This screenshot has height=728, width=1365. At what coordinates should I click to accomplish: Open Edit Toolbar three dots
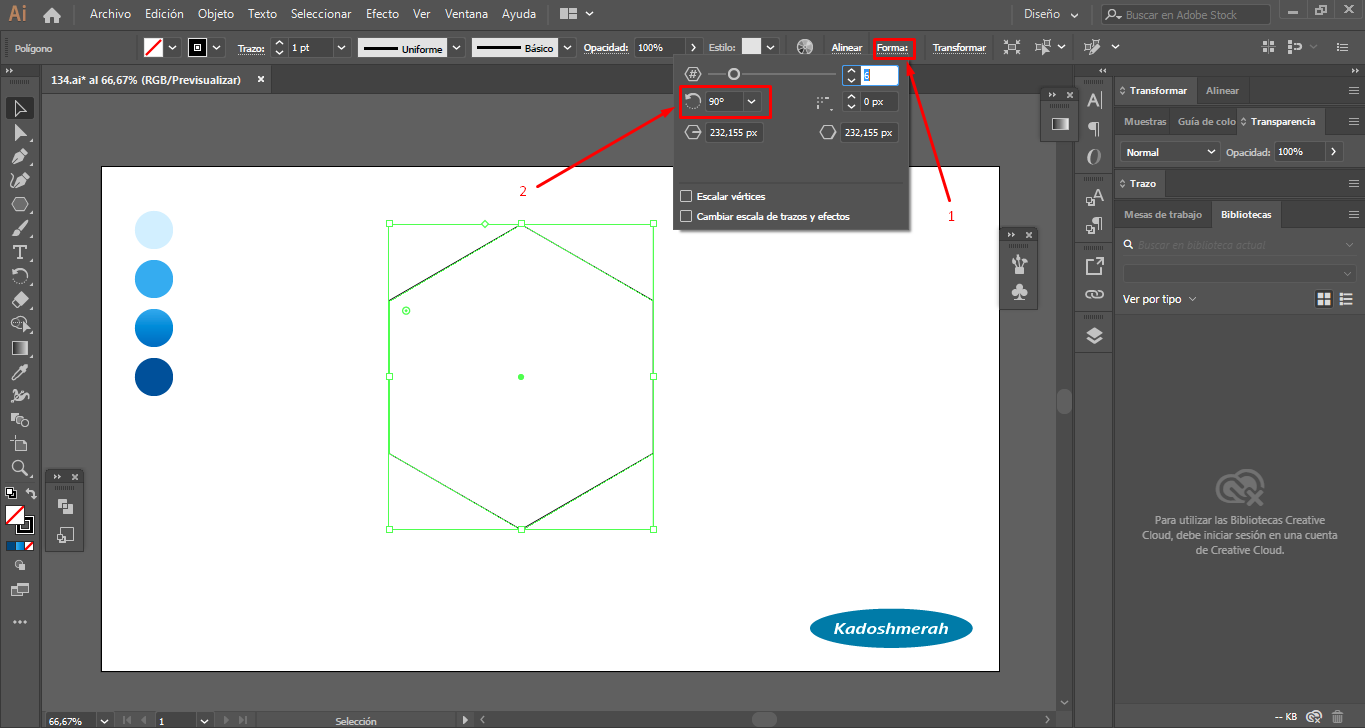click(19, 622)
